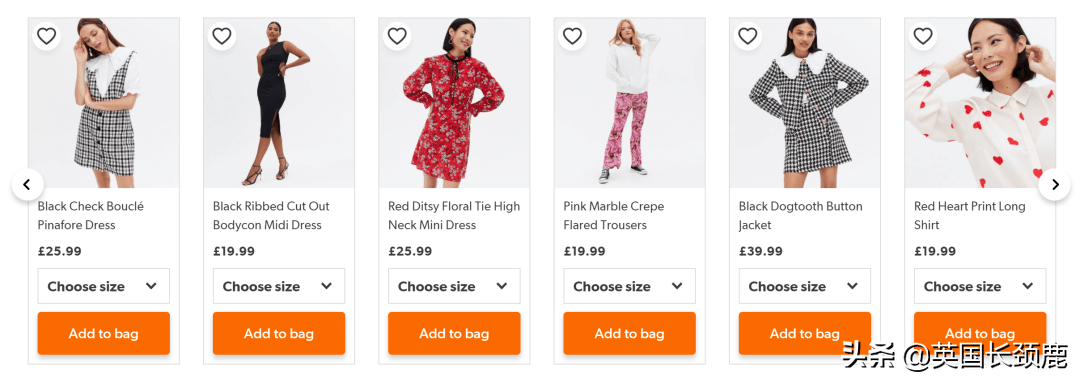Expand size selector for Red Ditsy Floral Dress

(454, 286)
